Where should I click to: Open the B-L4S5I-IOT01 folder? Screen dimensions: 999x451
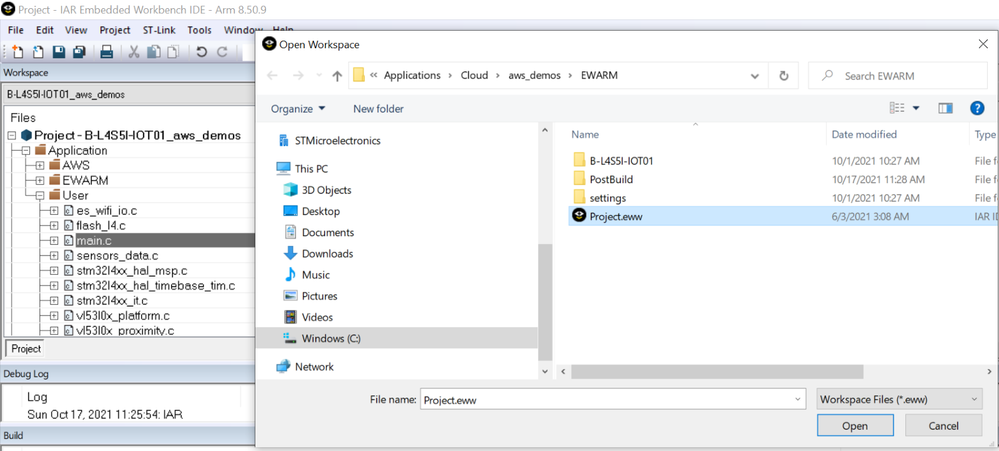pos(621,161)
